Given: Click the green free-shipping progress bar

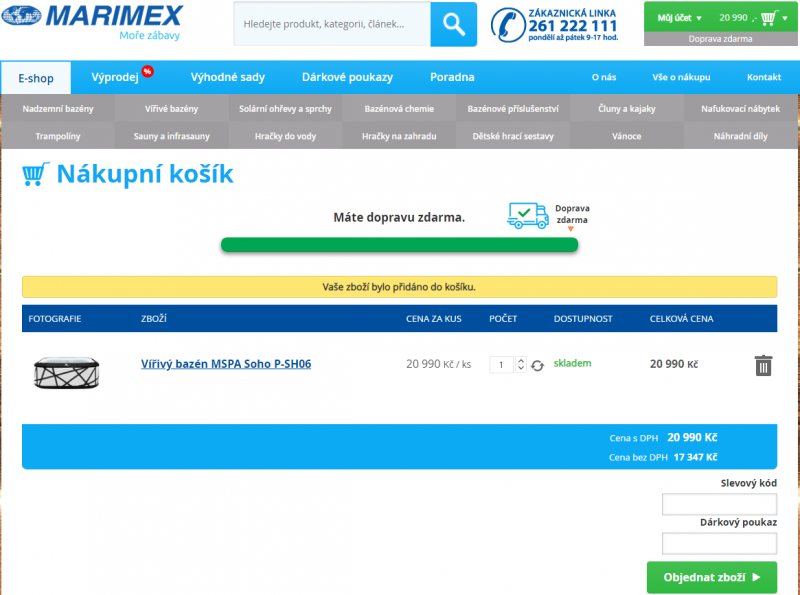Looking at the screenshot, I should pyautogui.click(x=399, y=245).
